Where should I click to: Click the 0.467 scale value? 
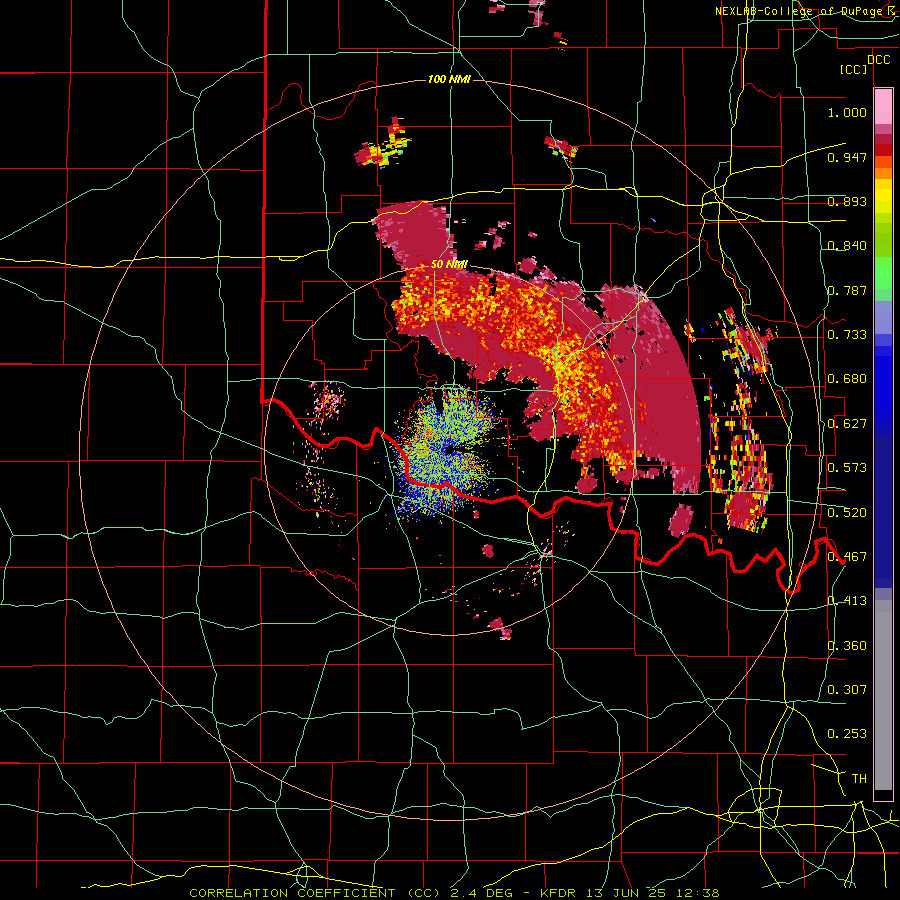pos(847,557)
